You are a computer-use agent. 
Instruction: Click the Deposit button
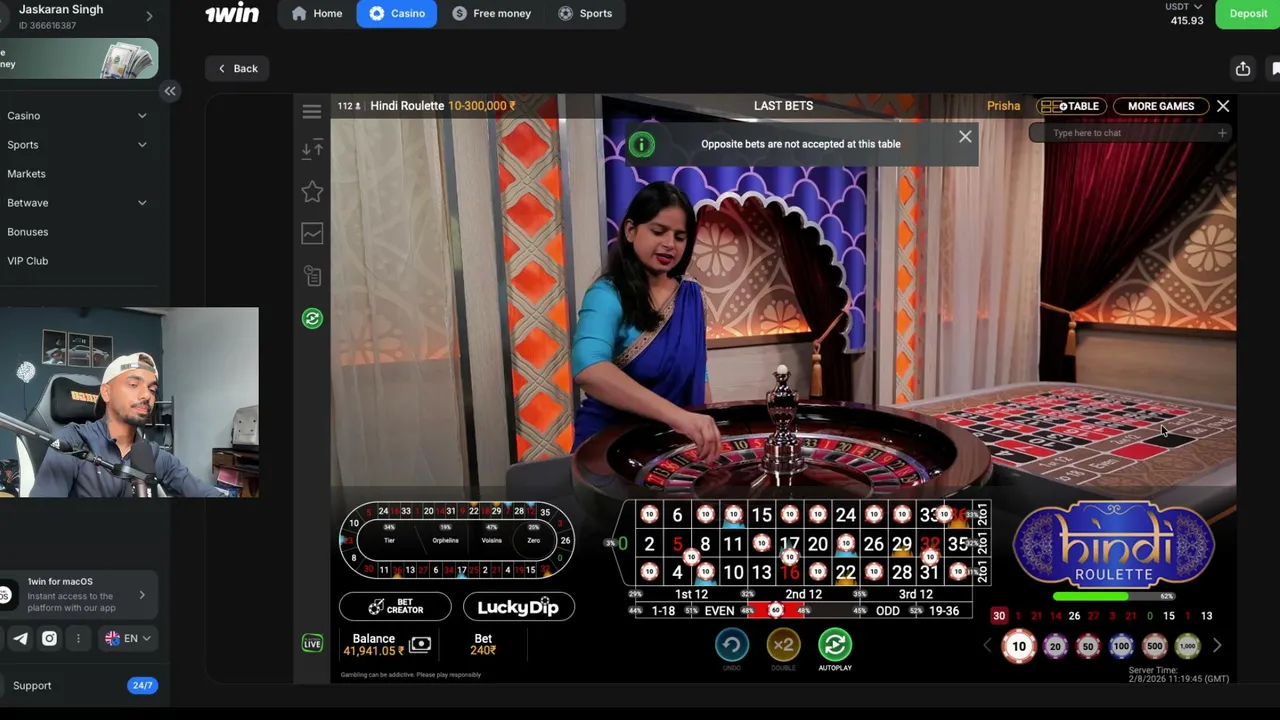[x=1248, y=13]
